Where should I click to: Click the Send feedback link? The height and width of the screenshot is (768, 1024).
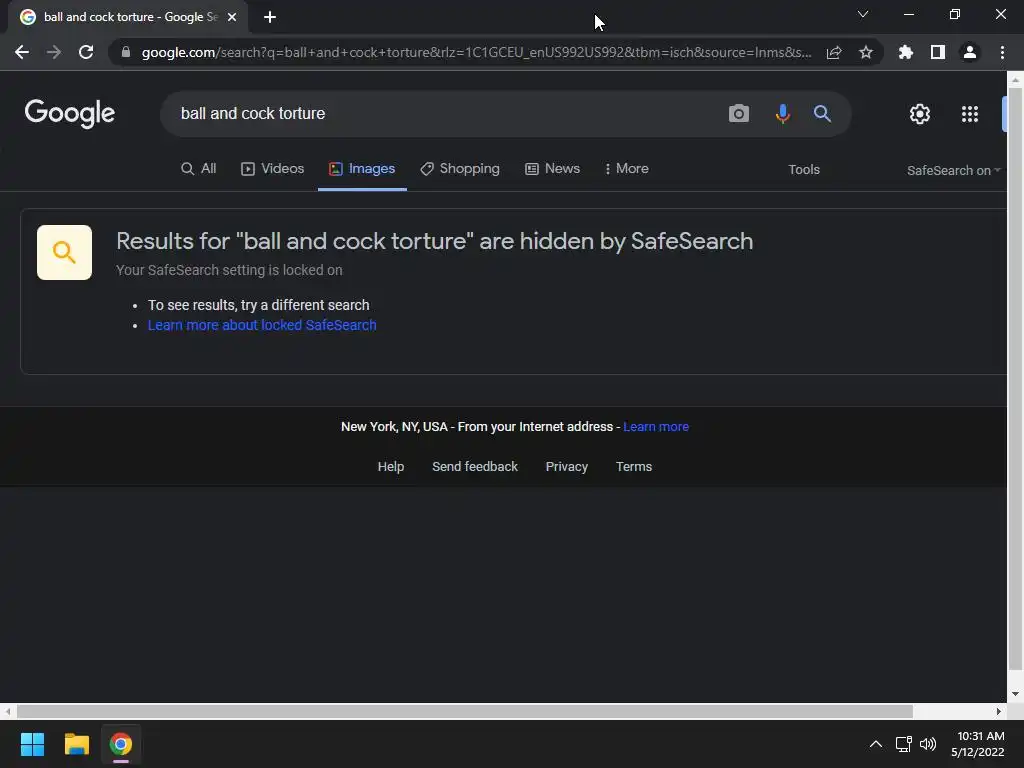click(x=475, y=467)
